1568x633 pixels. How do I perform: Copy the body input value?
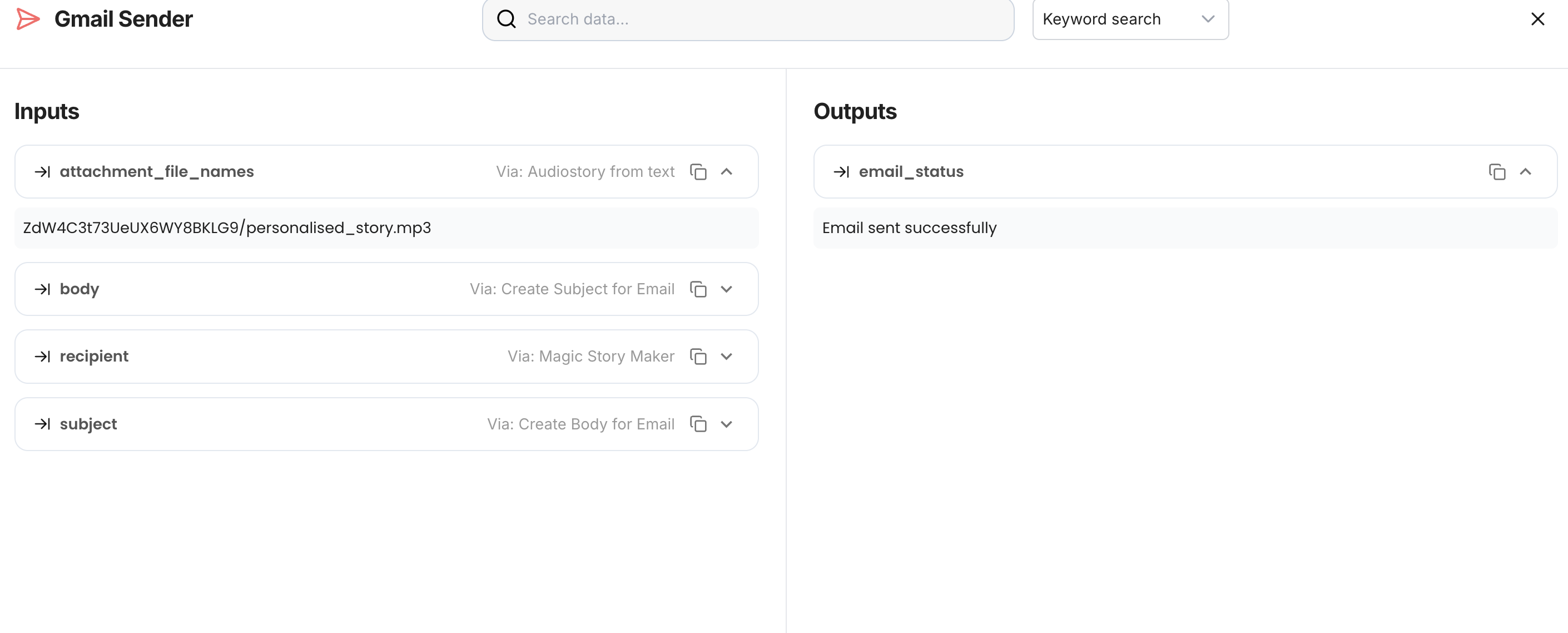point(698,289)
